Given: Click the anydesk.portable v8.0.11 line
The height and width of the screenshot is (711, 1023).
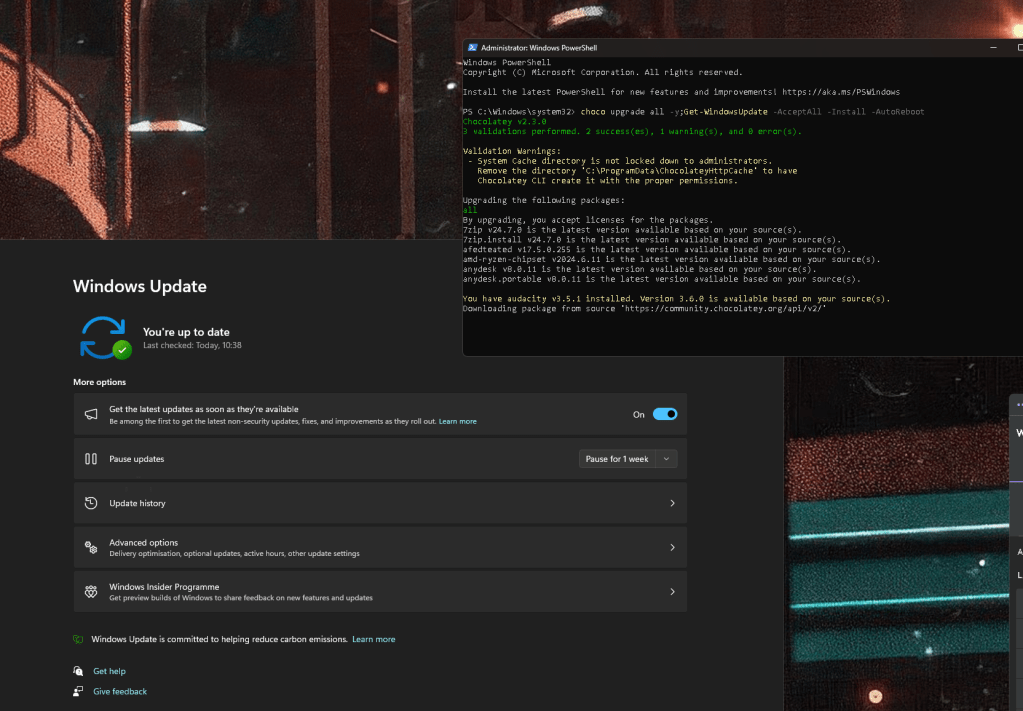Looking at the screenshot, I should 662,279.
